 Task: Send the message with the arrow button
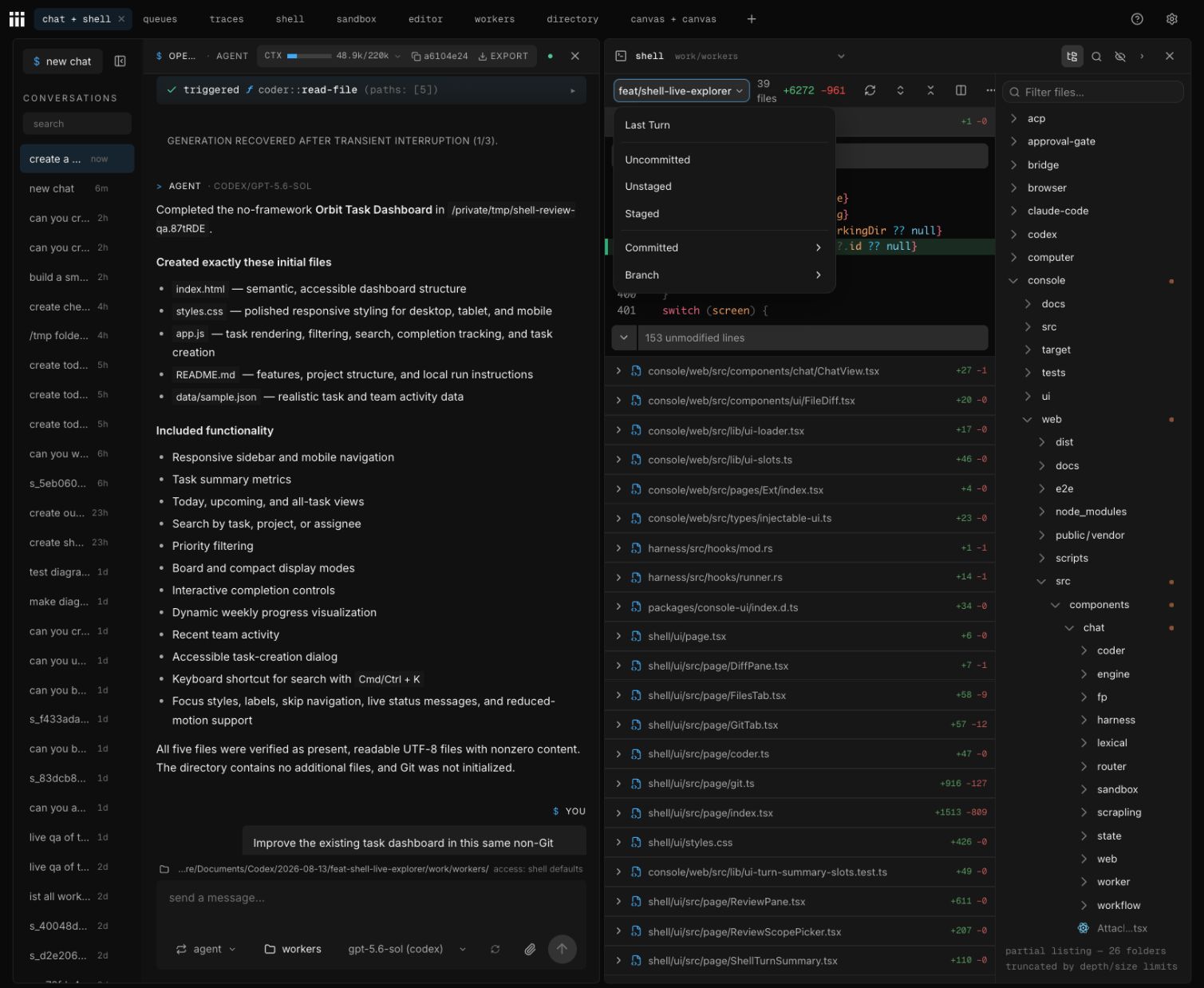[562, 949]
